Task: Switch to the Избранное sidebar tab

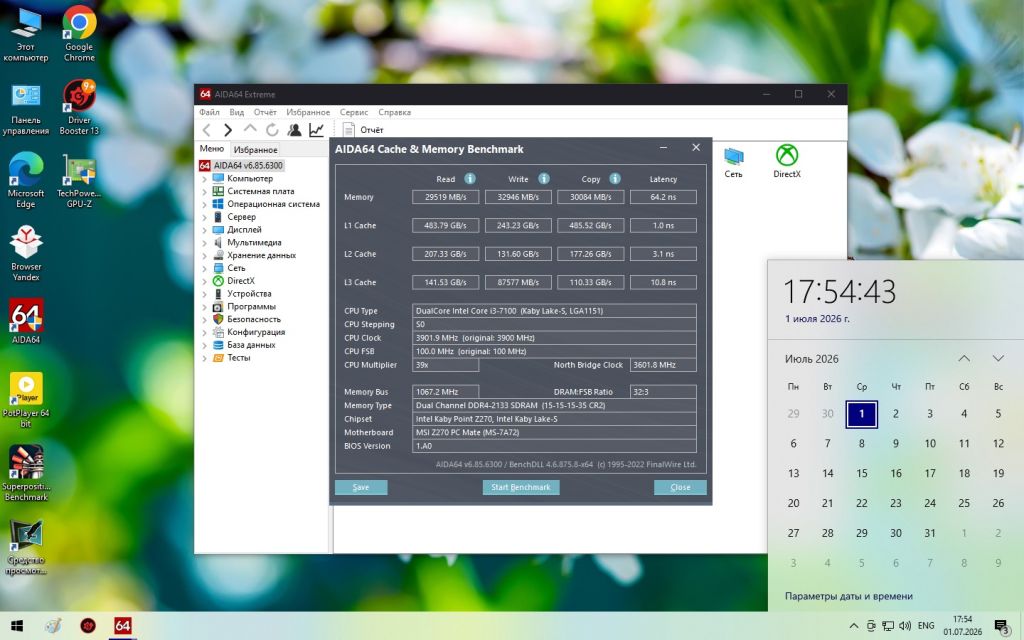Action: (x=255, y=150)
